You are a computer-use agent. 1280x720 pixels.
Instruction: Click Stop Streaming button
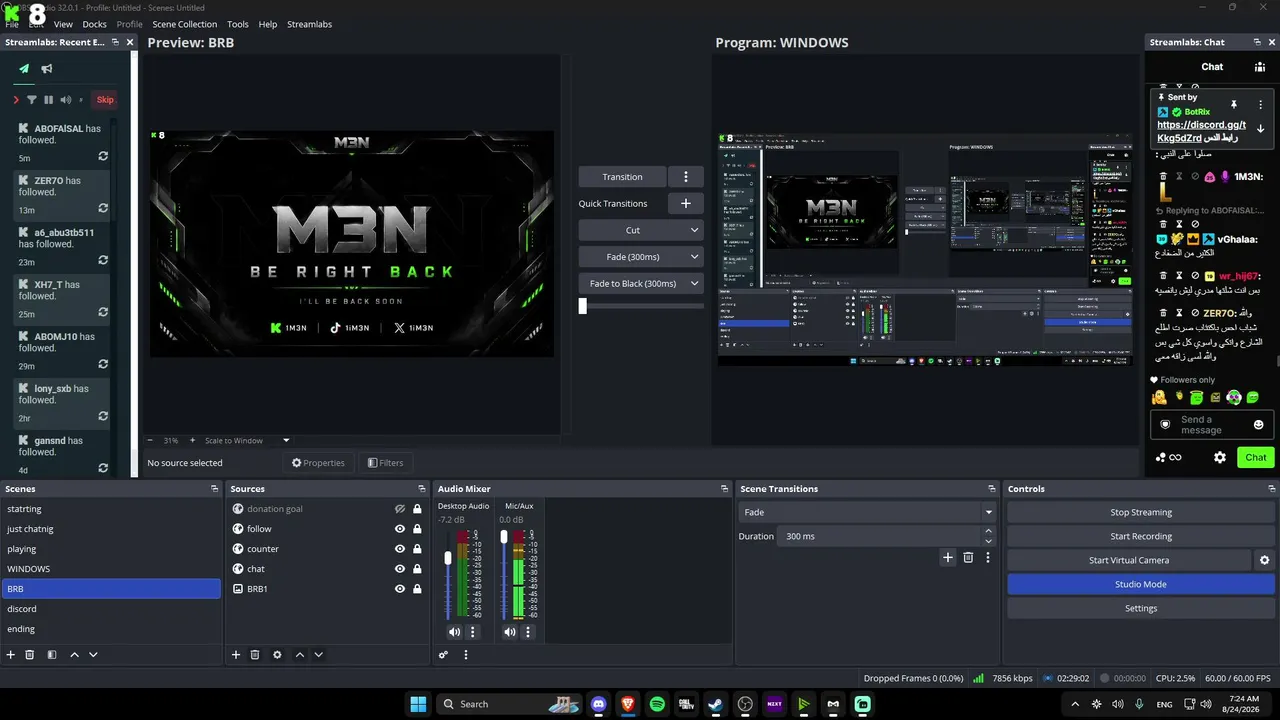point(1141,512)
